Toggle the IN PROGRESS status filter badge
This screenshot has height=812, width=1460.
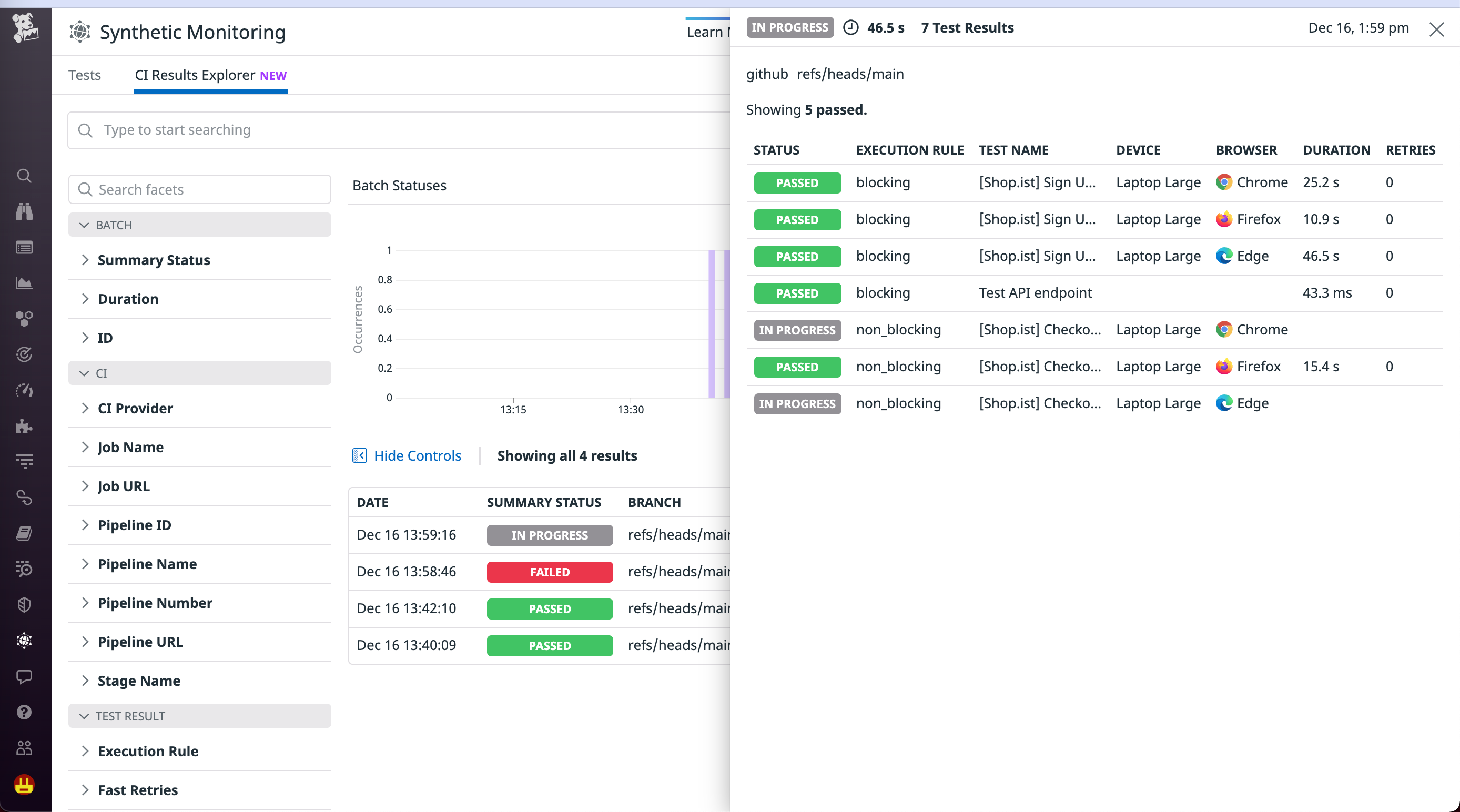(x=789, y=27)
